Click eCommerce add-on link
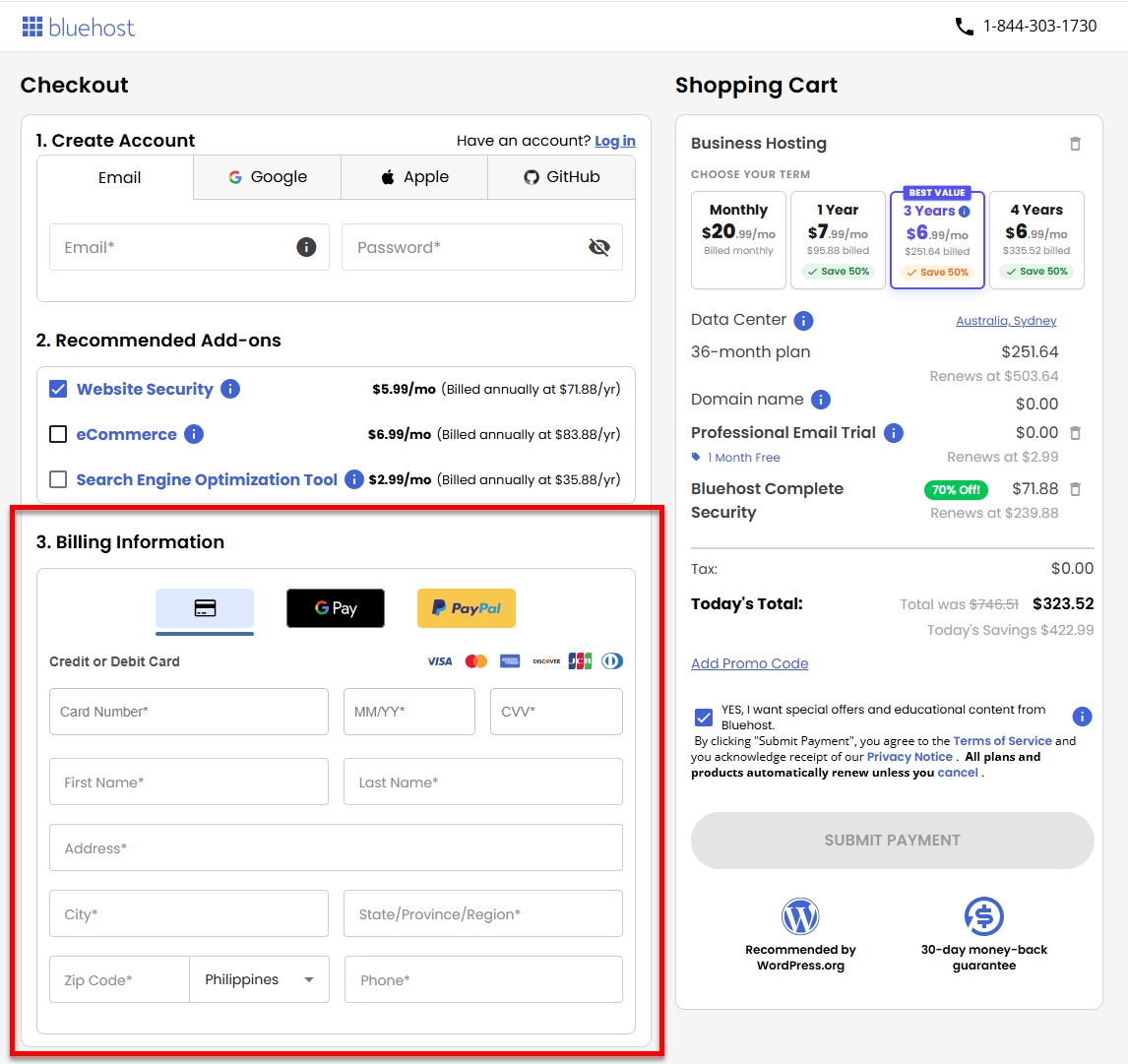Viewport: 1128px width, 1064px height. point(127,434)
